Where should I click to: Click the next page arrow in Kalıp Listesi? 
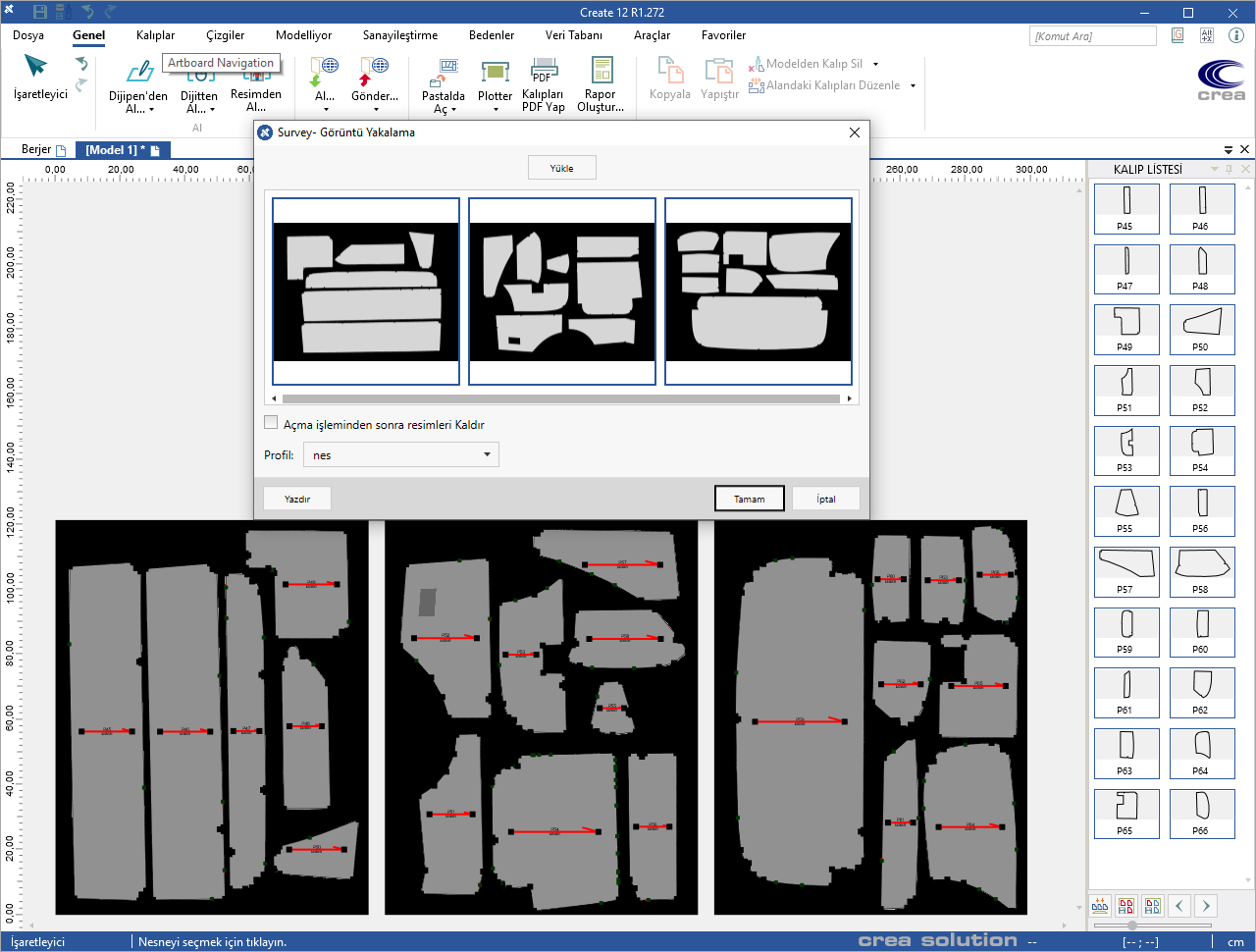[x=1206, y=906]
